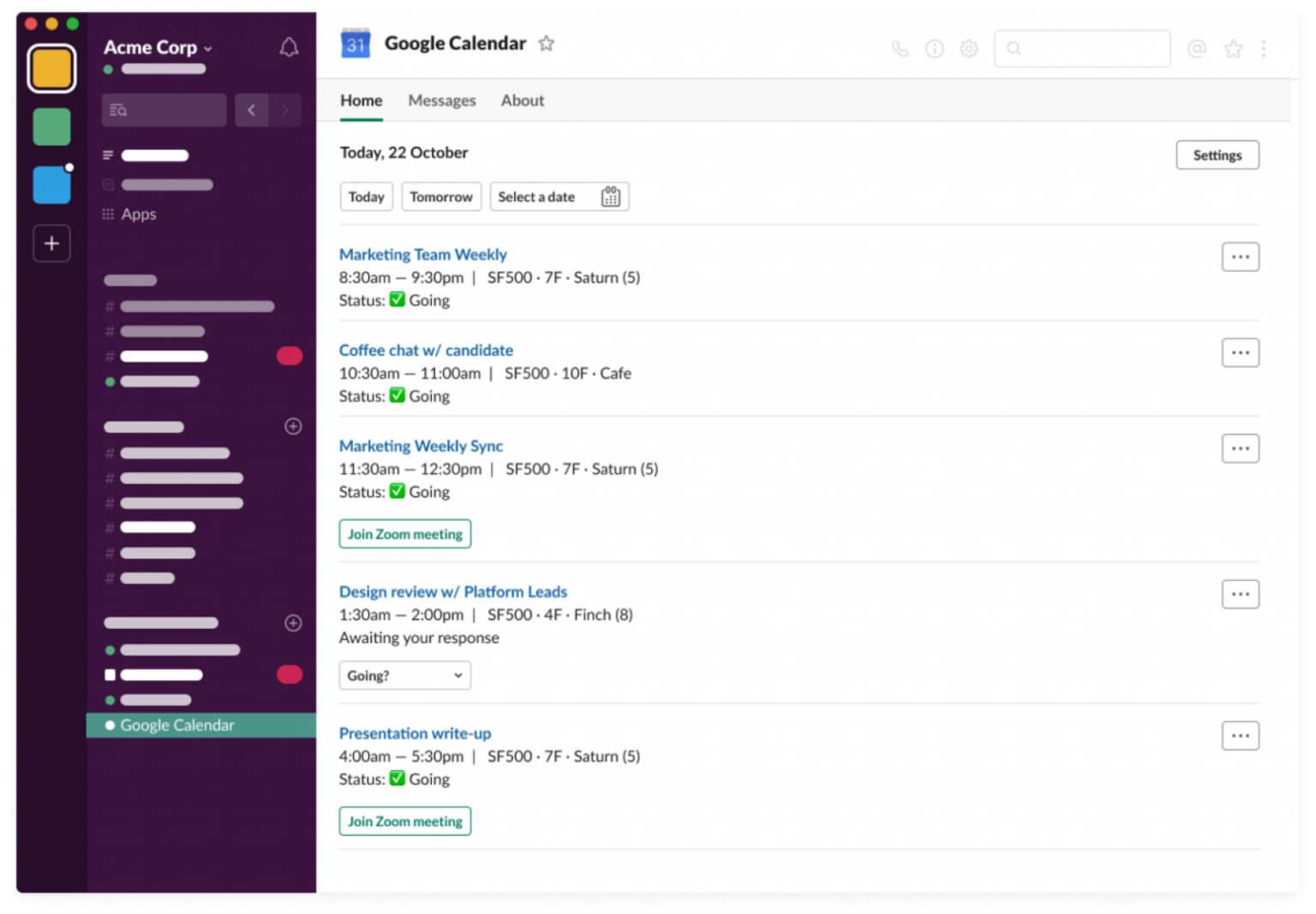Switch to the Messages tab
This screenshot has height=914, width=1316.
(x=441, y=100)
